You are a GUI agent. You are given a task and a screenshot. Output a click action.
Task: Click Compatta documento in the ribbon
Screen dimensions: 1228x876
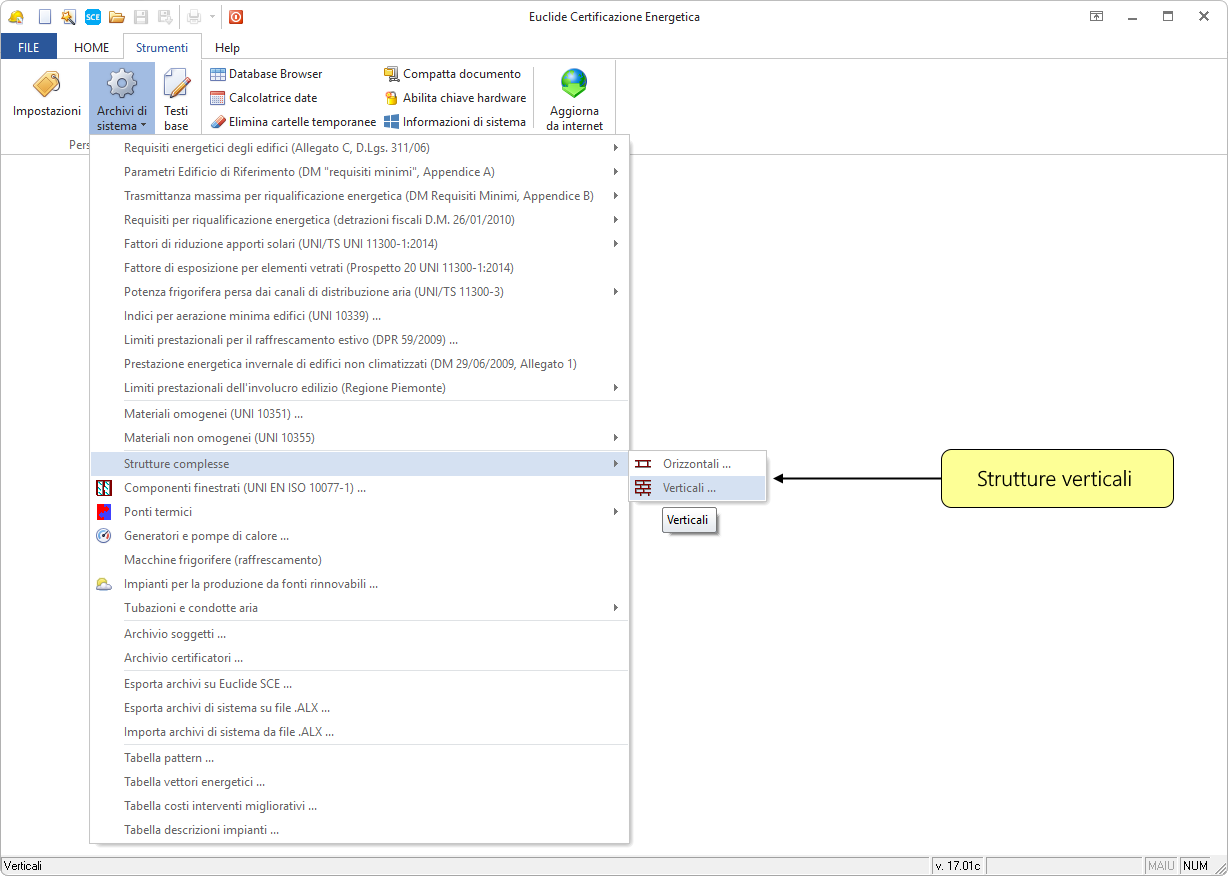coord(453,74)
